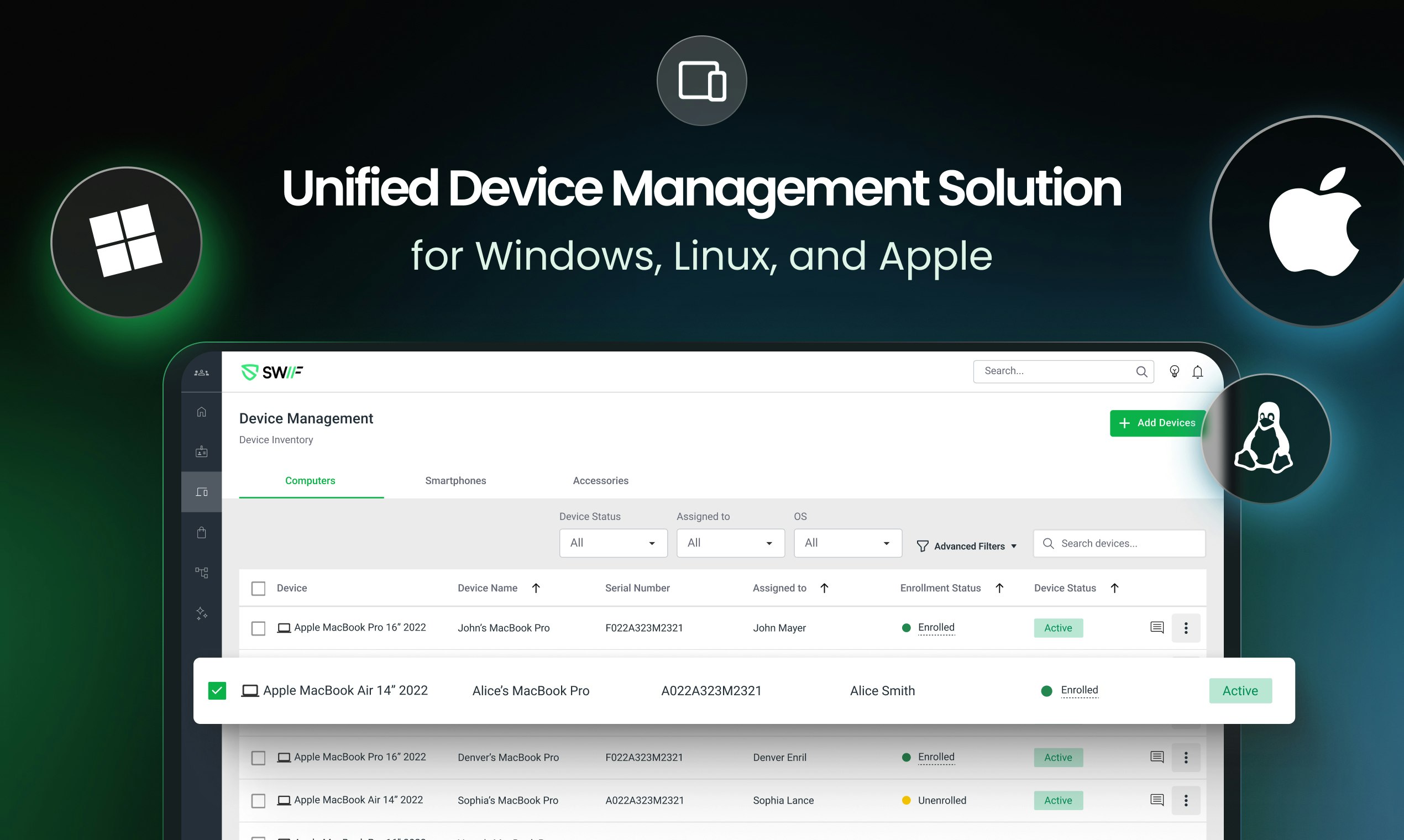Viewport: 1404px width, 840px height.
Task: Open the employee badge sidebar icon
Action: pyautogui.click(x=202, y=452)
